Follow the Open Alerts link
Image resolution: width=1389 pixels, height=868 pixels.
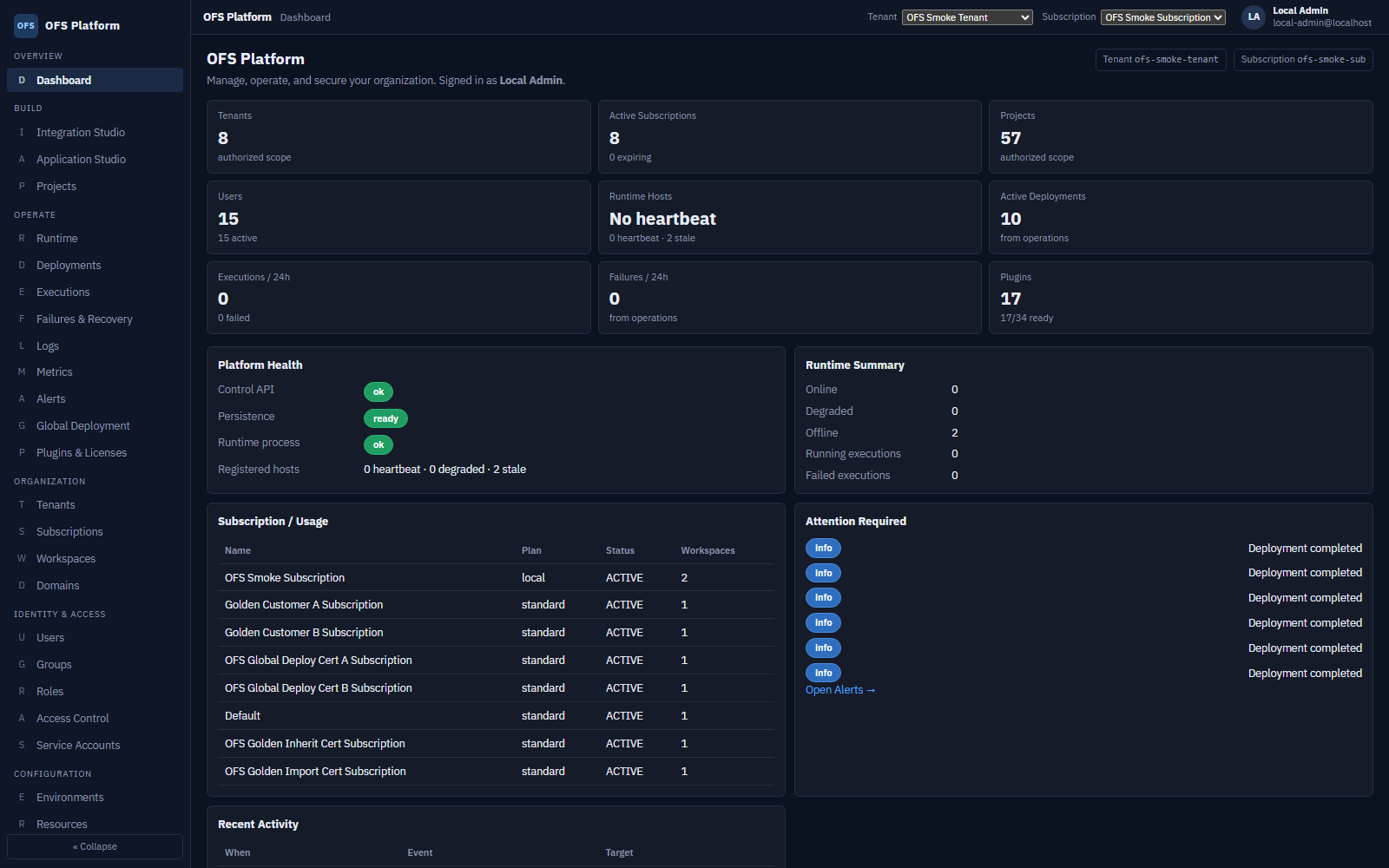pyautogui.click(x=840, y=690)
